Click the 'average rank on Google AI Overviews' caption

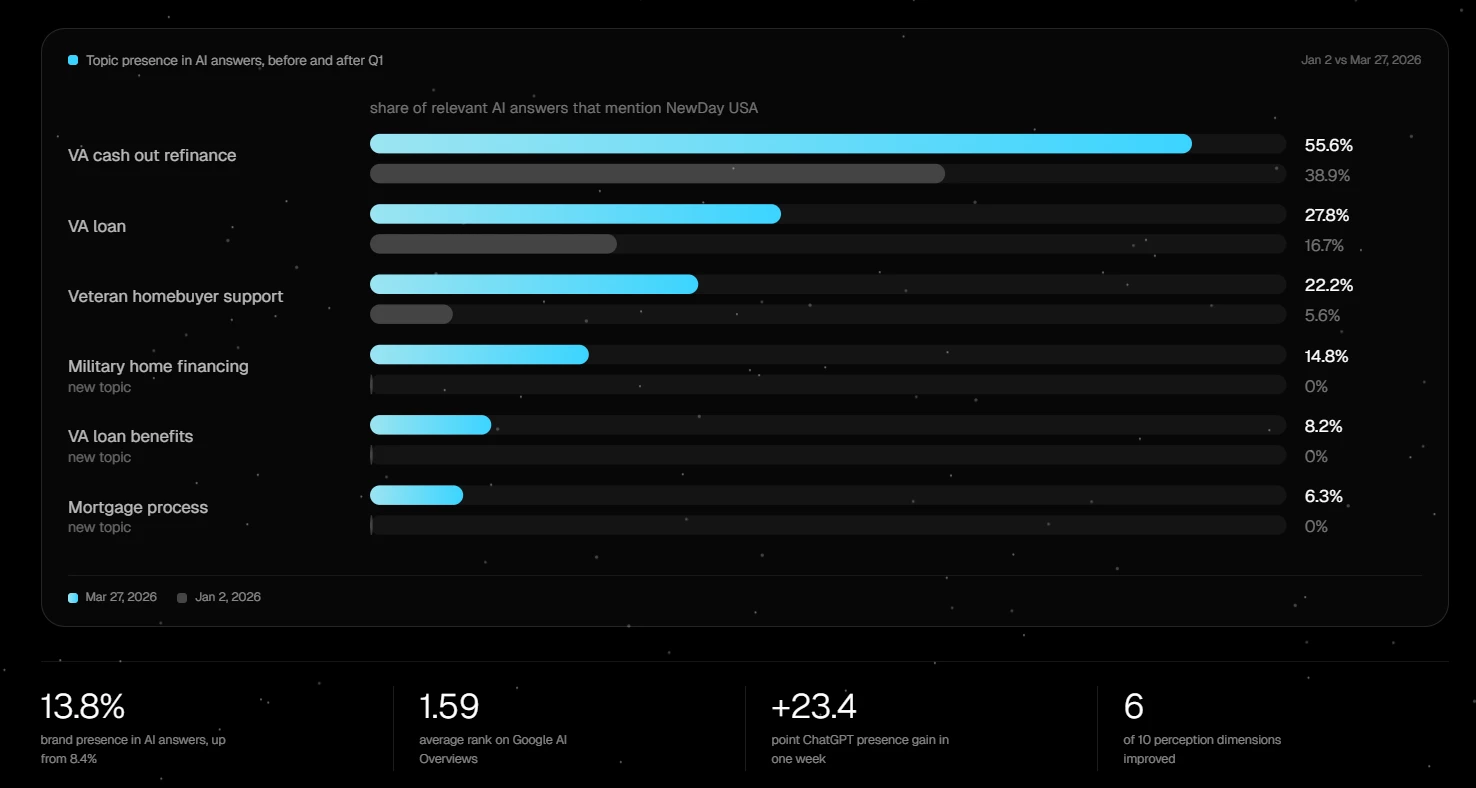coord(493,749)
